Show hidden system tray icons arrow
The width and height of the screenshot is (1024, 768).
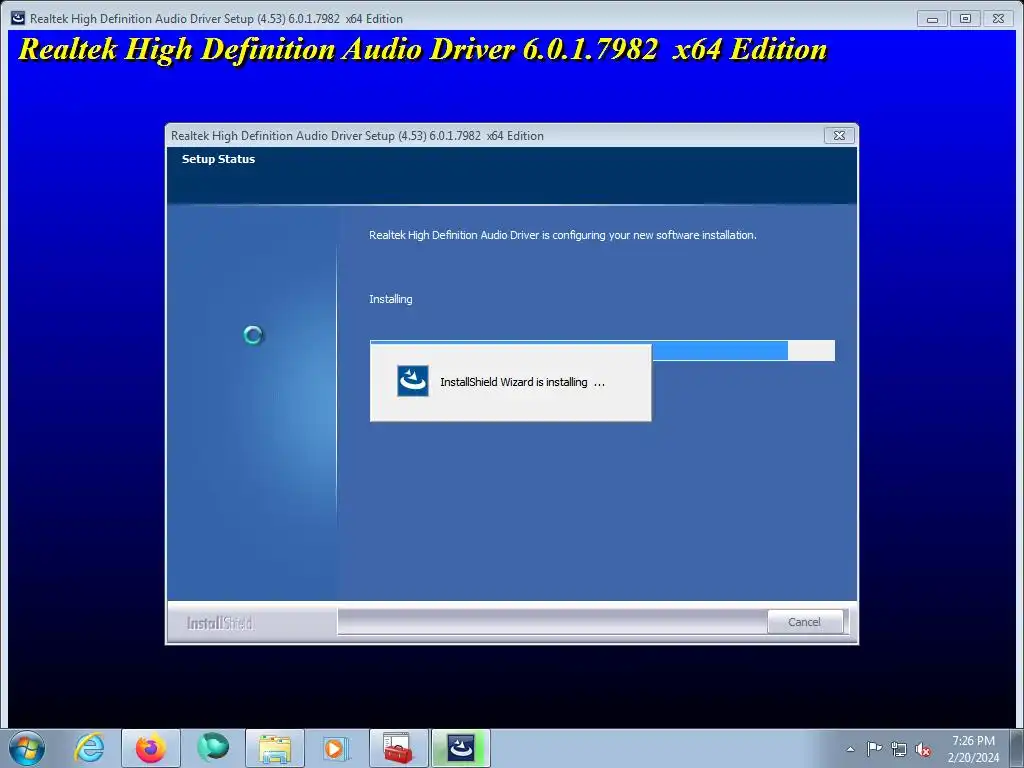tap(850, 749)
